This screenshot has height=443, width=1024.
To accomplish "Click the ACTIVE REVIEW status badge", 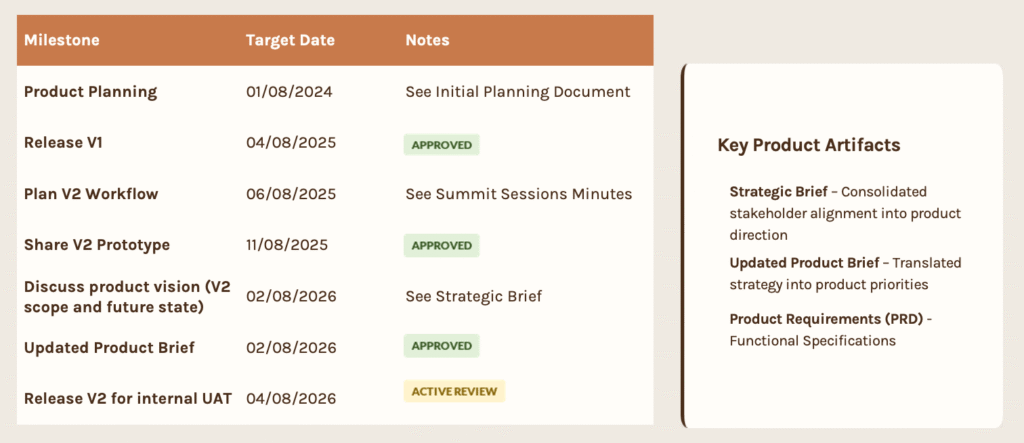I will (455, 391).
